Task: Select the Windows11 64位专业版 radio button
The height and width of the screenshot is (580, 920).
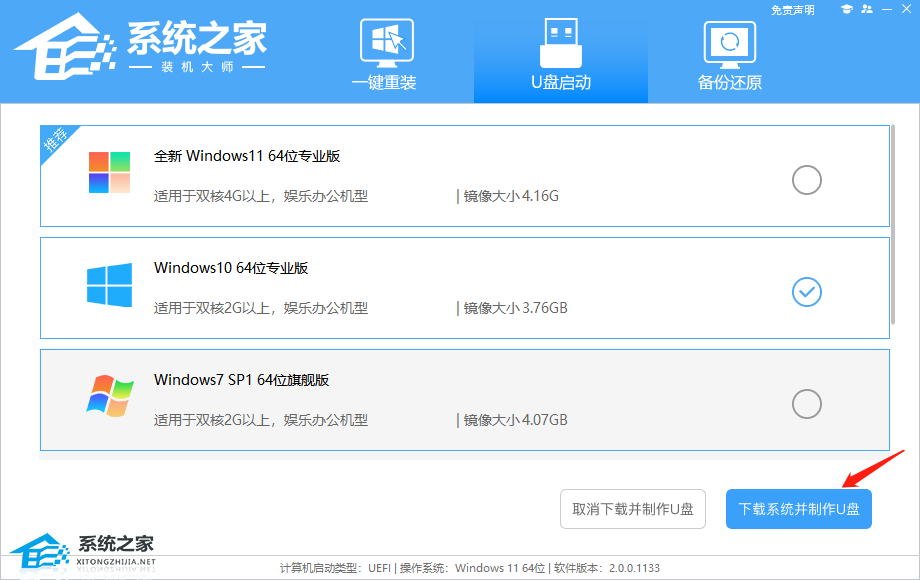Action: point(806,180)
